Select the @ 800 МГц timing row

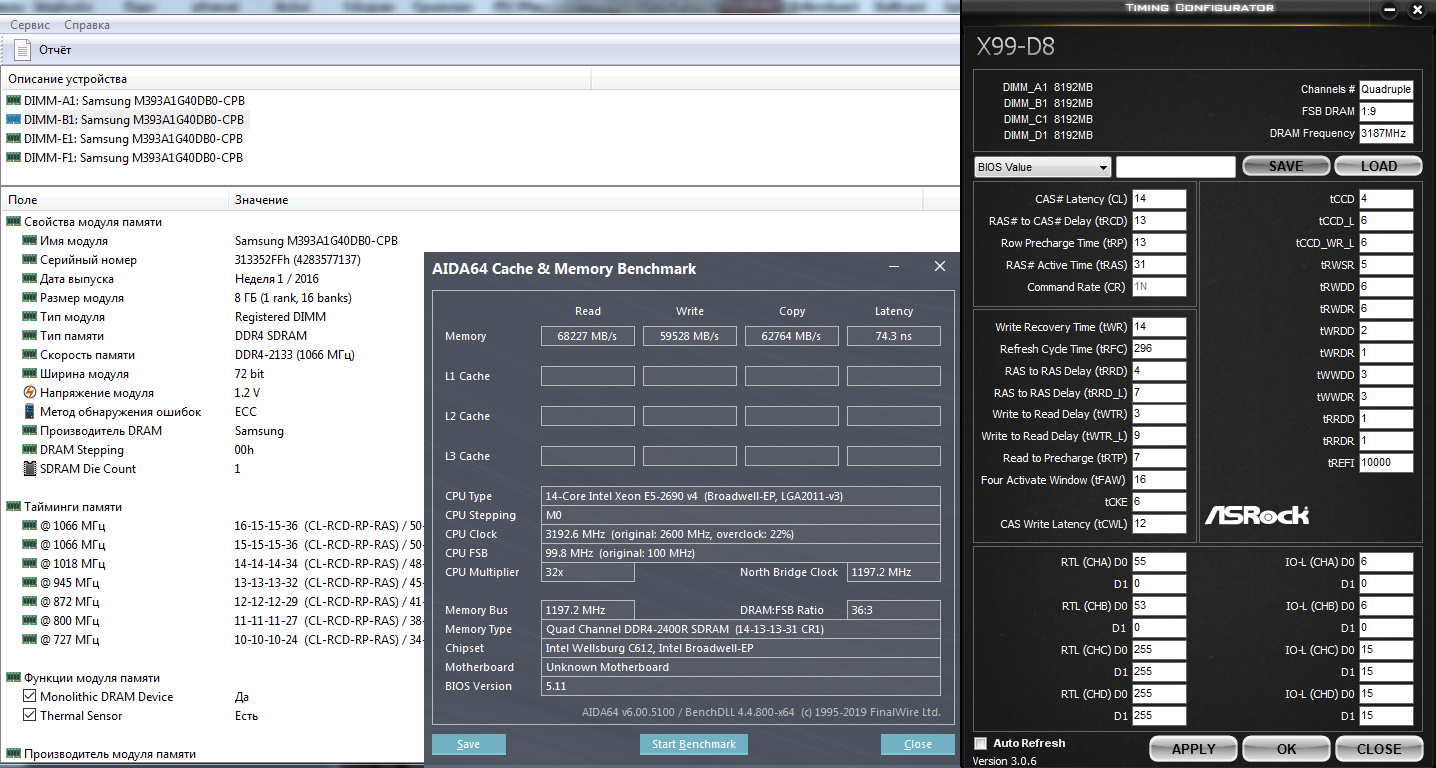click(x=213, y=621)
